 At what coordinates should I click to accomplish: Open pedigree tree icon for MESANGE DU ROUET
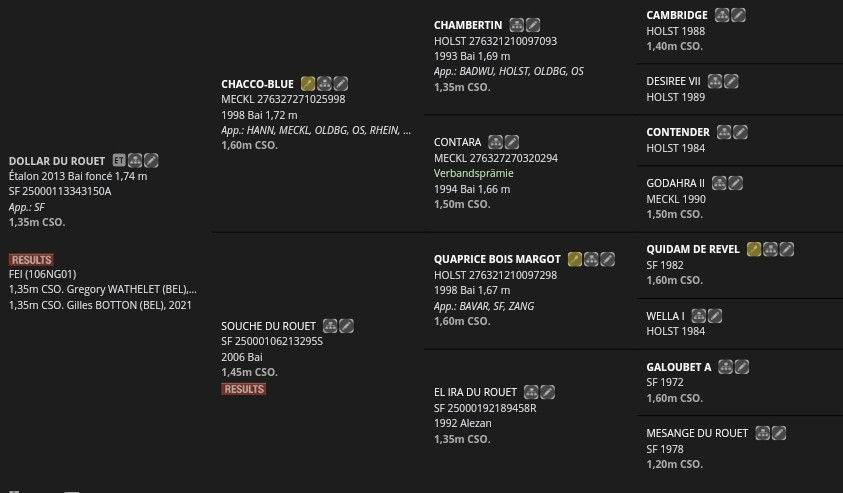click(762, 433)
